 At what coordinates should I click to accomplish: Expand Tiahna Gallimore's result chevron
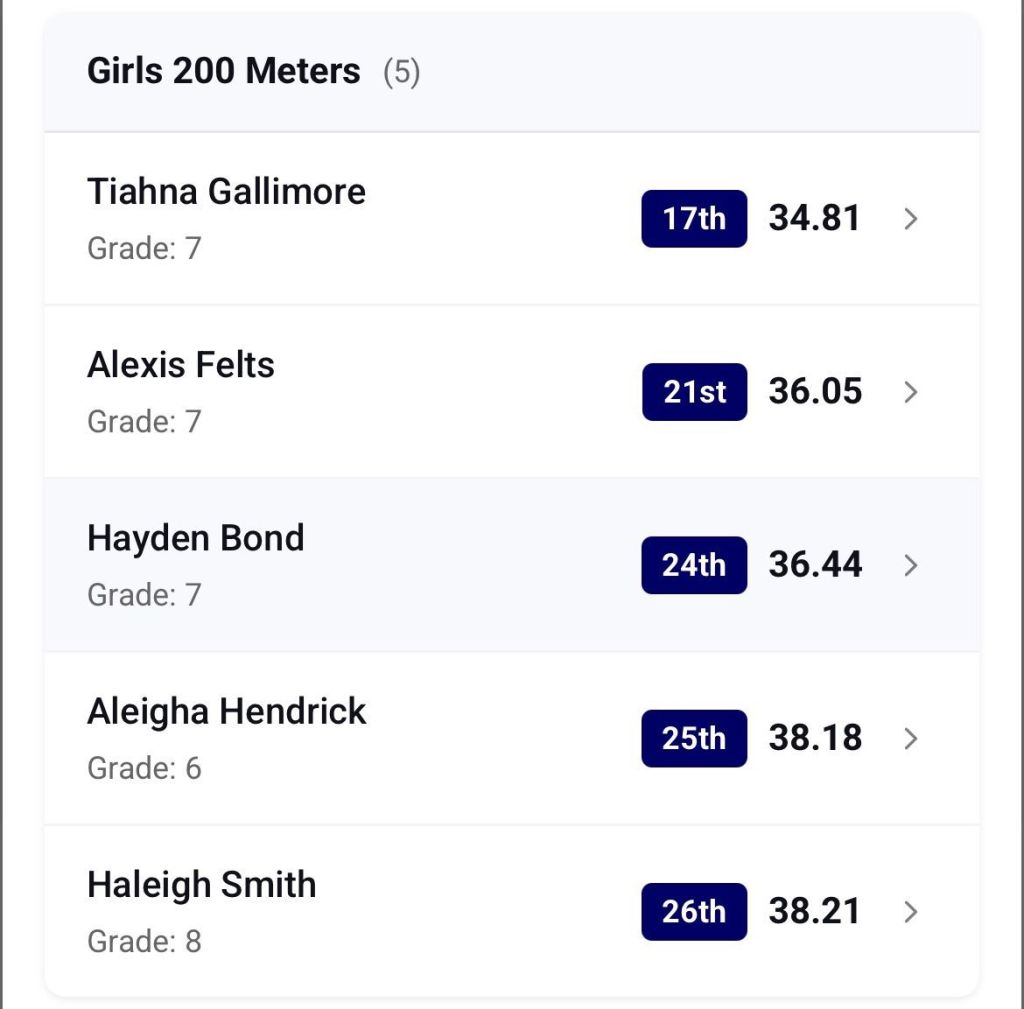tap(910, 219)
